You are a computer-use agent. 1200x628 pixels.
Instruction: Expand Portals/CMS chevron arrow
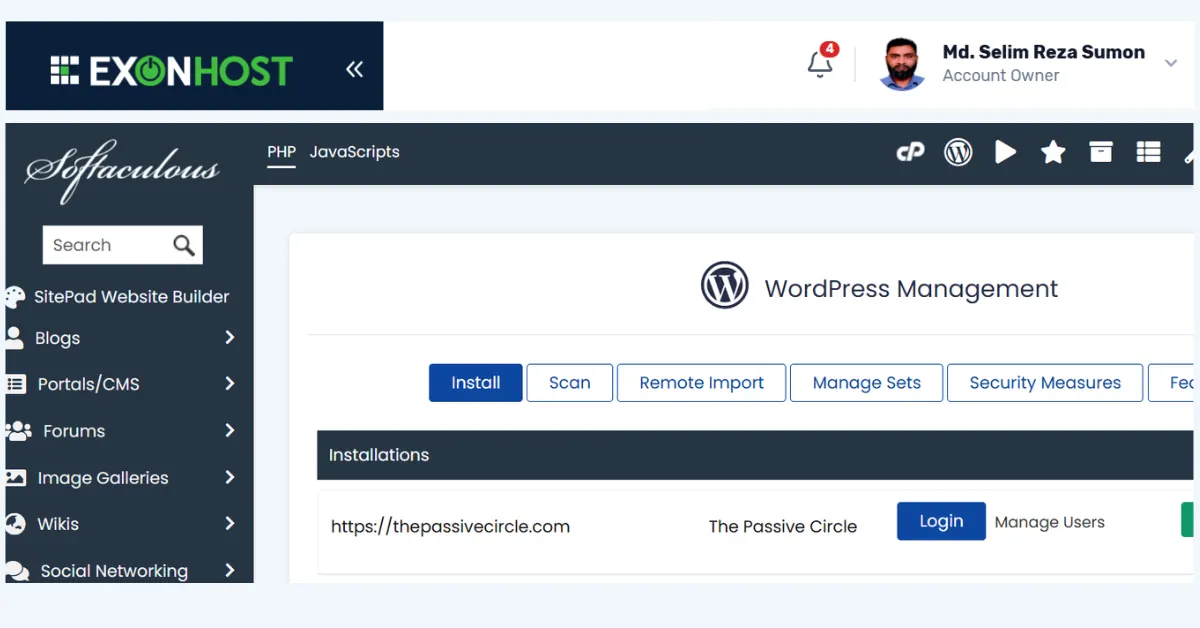tap(229, 384)
